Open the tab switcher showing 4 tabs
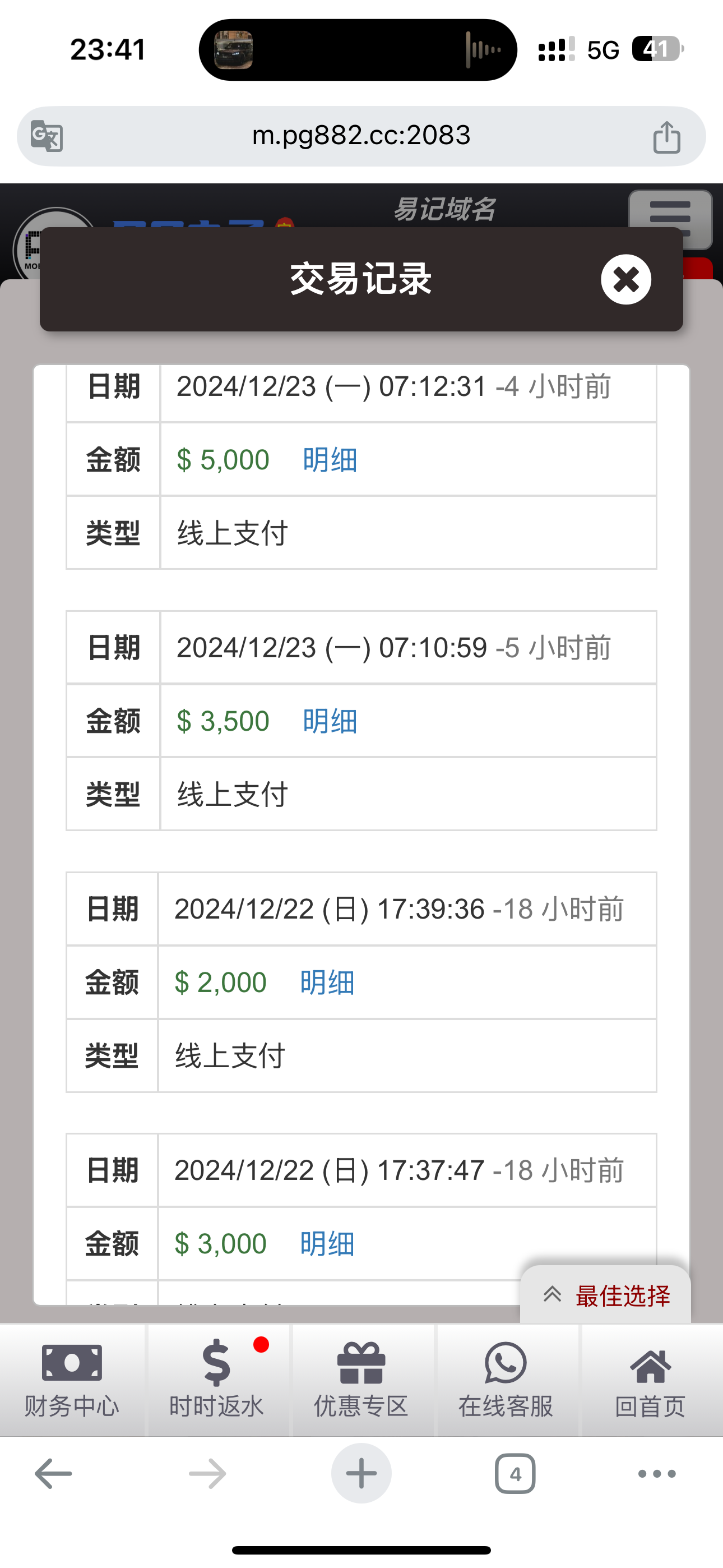This screenshot has width=723, height=1568. [515, 1474]
